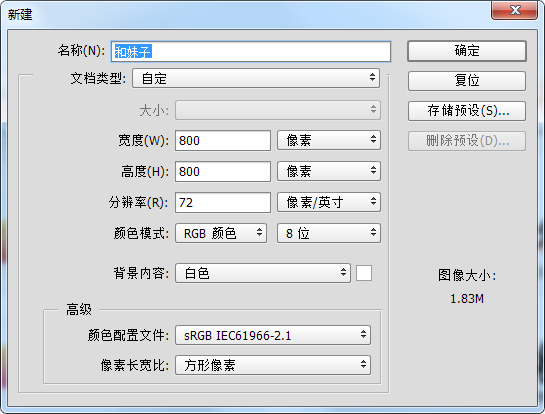Click the disabled 大小 dropdown

(x=278, y=110)
